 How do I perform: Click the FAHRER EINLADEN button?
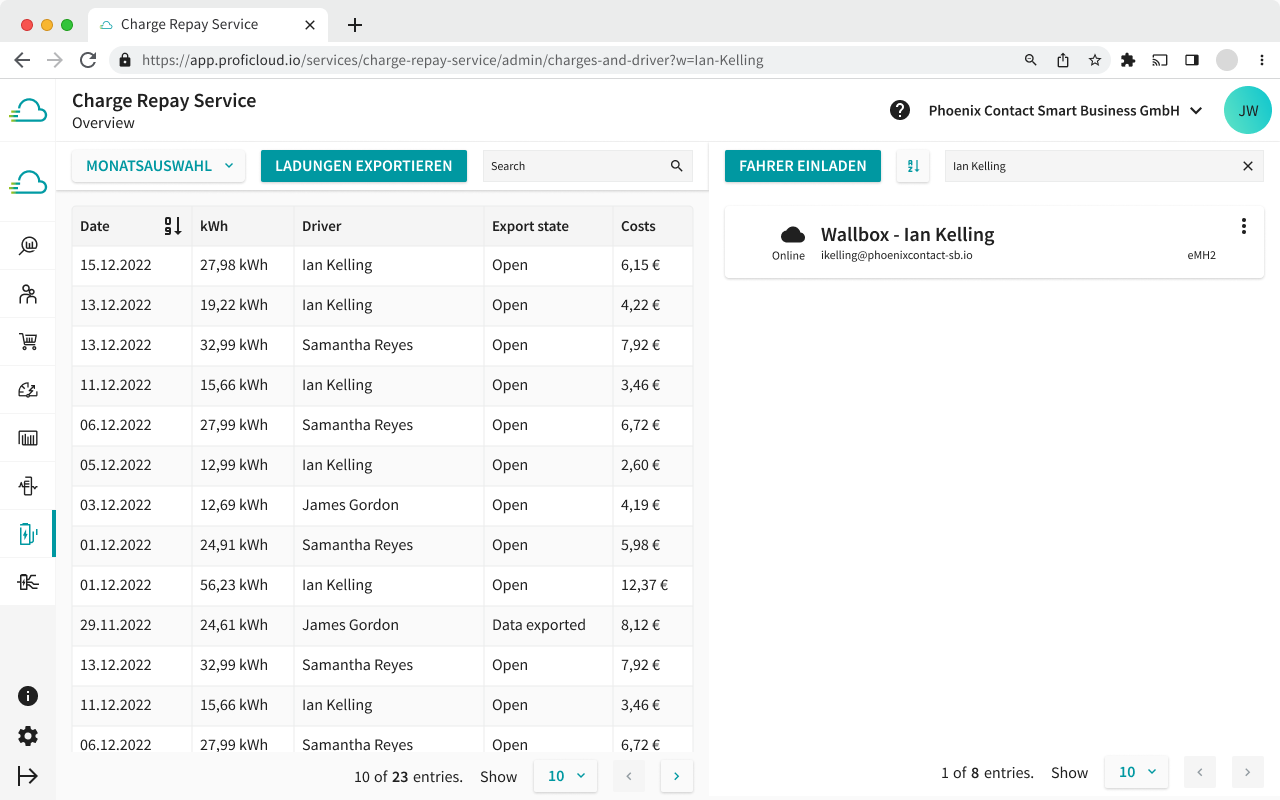click(x=802, y=166)
